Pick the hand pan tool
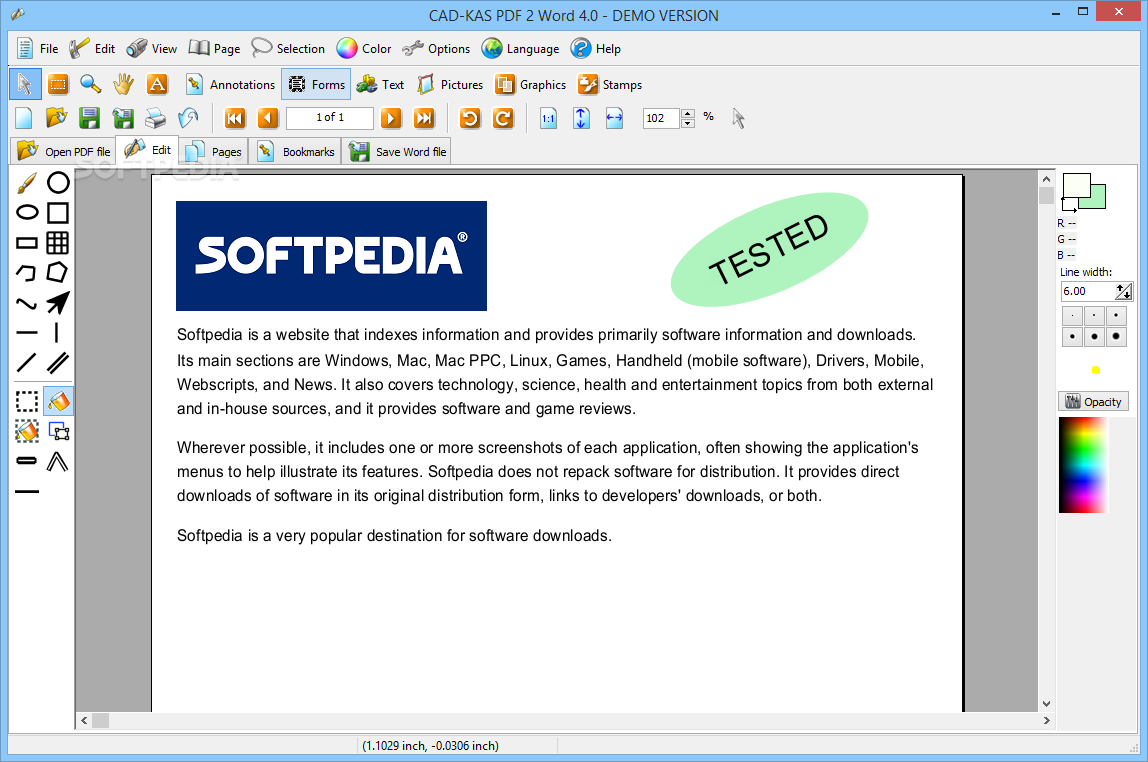This screenshot has height=762, width=1148. click(x=124, y=84)
